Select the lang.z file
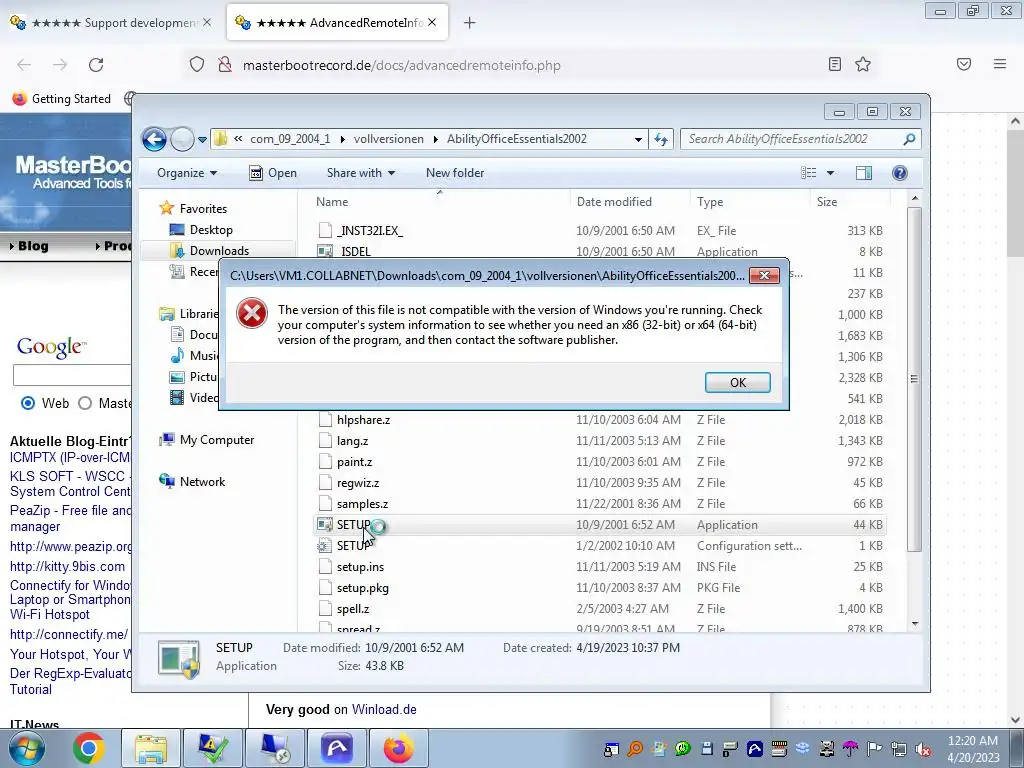Image resolution: width=1024 pixels, height=768 pixels. [x=352, y=441]
